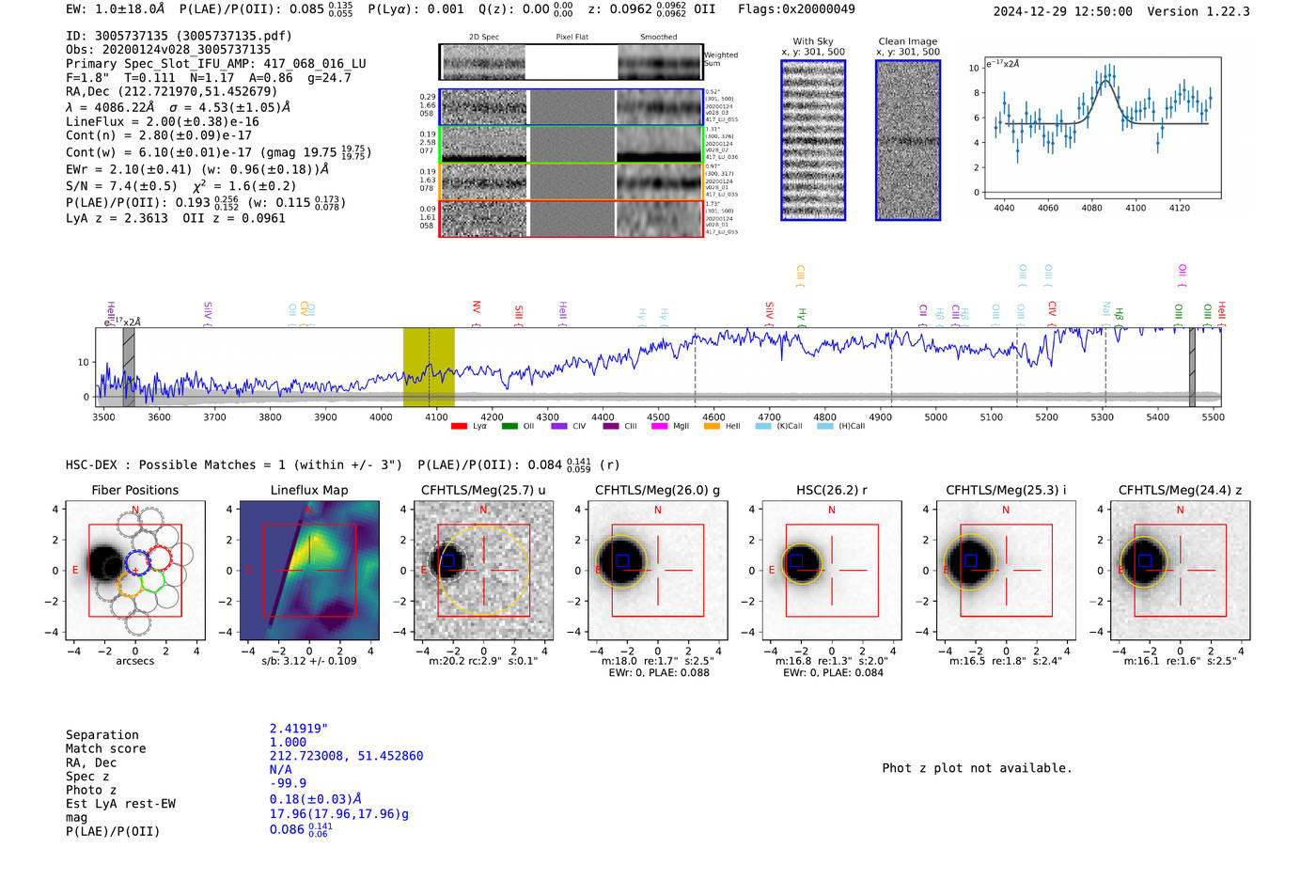Open the CFHTLS/Meg(25.3) i cutout

click(1006, 570)
